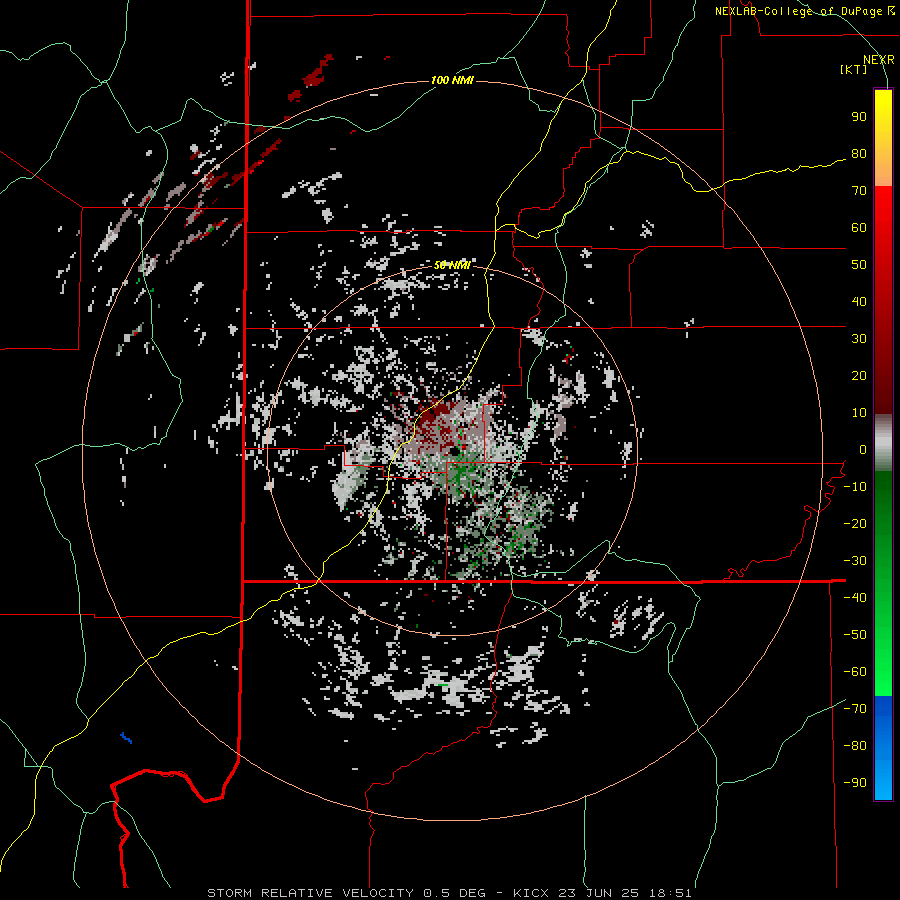Viewport: 900px width, 900px height.
Task: Click the -70 value on the velocity scale
Action: point(855,709)
